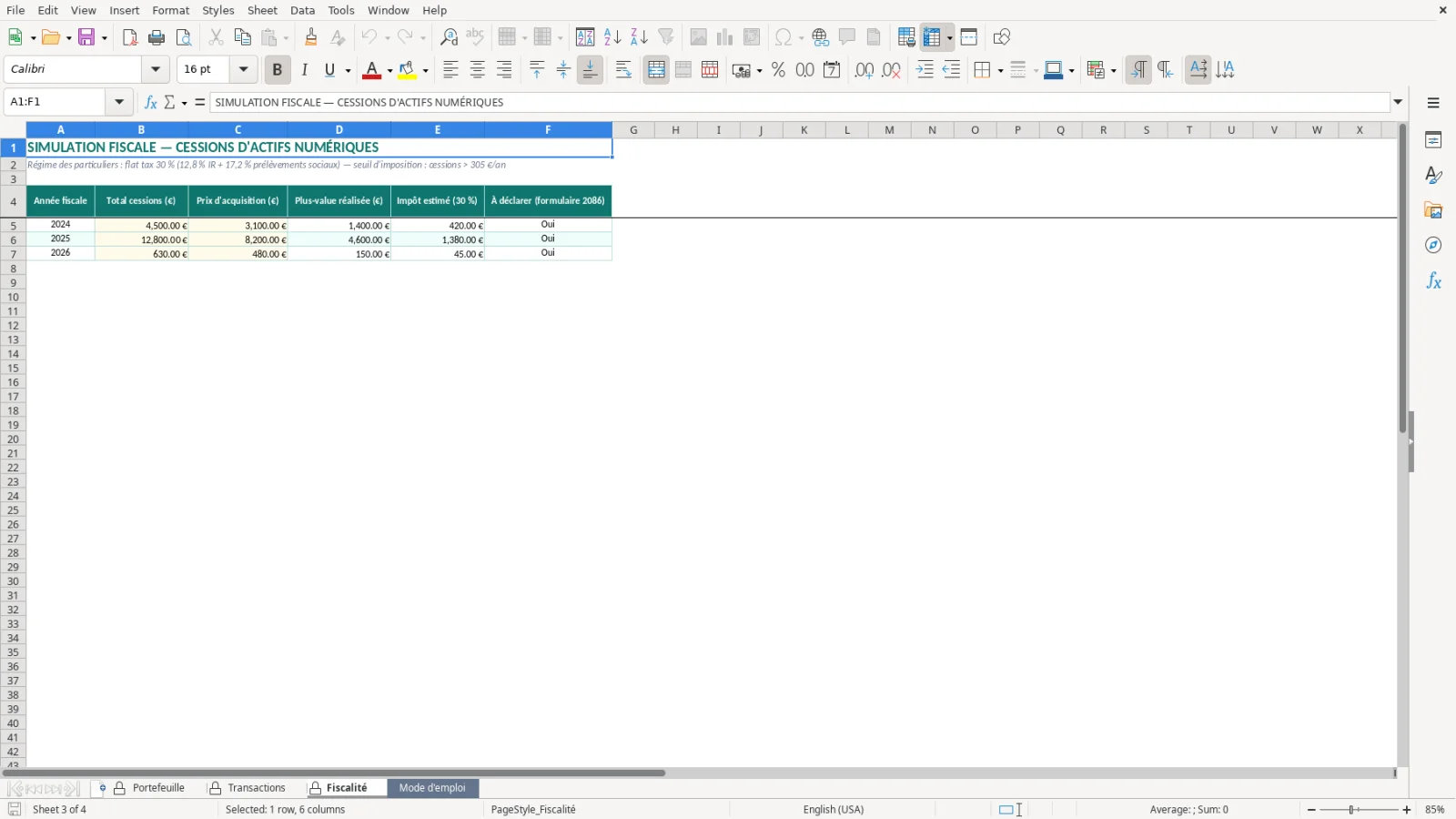Click into the formula input line

(x=801, y=102)
